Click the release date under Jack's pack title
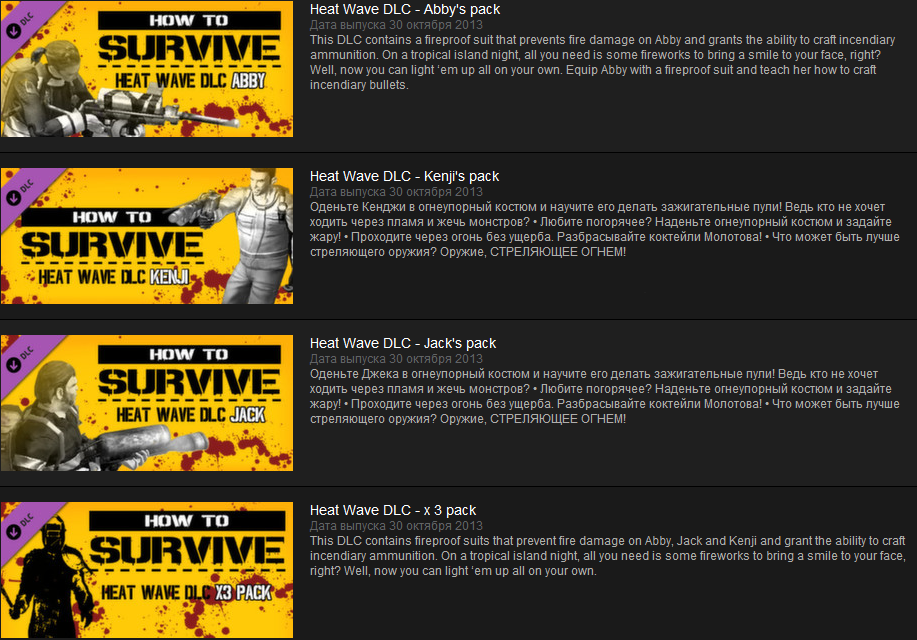Viewport: 917px width, 640px height. (x=396, y=359)
